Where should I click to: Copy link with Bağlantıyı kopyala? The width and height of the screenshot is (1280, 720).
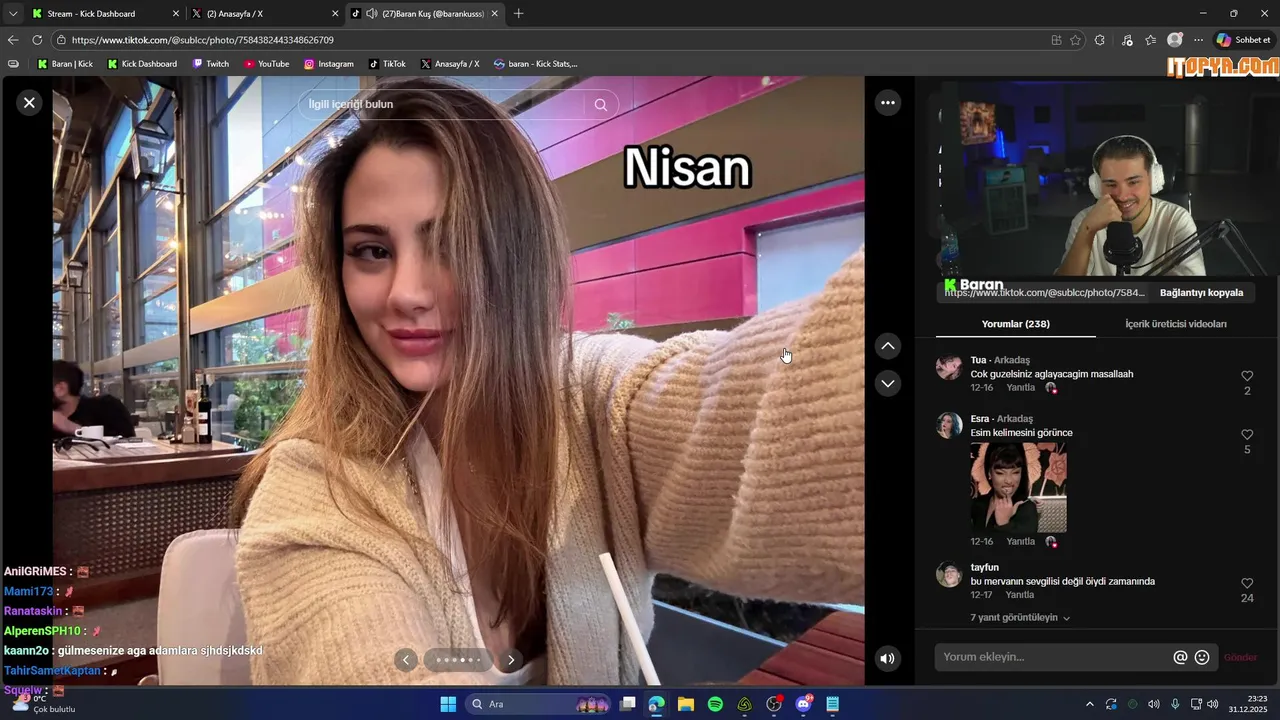point(1201,293)
